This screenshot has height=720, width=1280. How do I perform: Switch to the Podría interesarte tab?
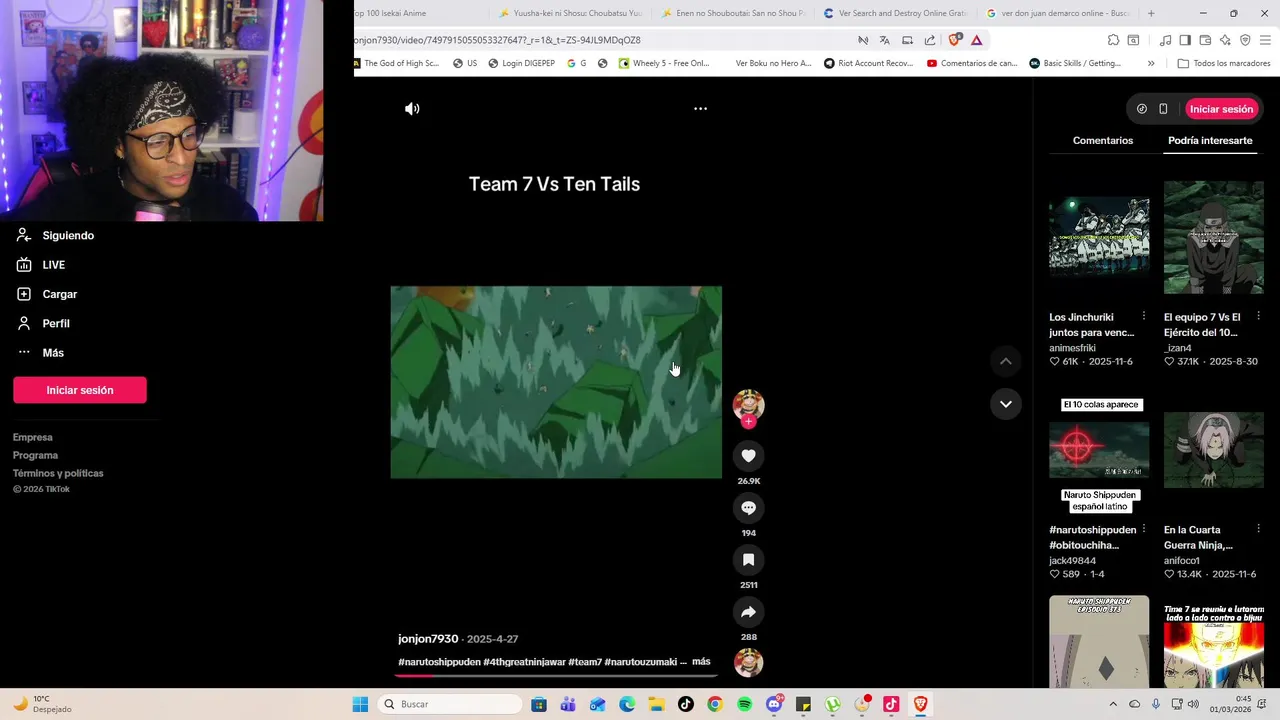coord(1210,141)
